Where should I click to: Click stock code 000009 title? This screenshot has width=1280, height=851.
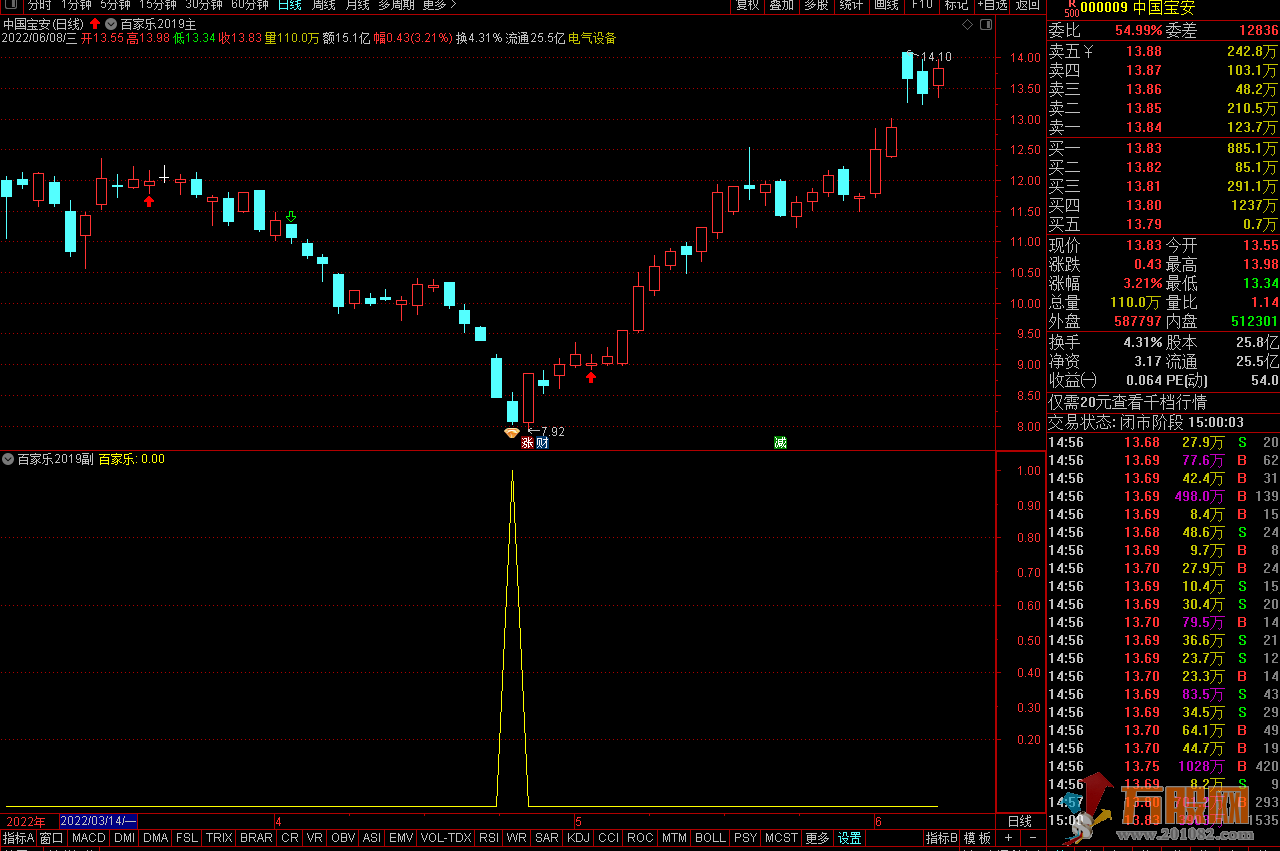pos(1102,8)
